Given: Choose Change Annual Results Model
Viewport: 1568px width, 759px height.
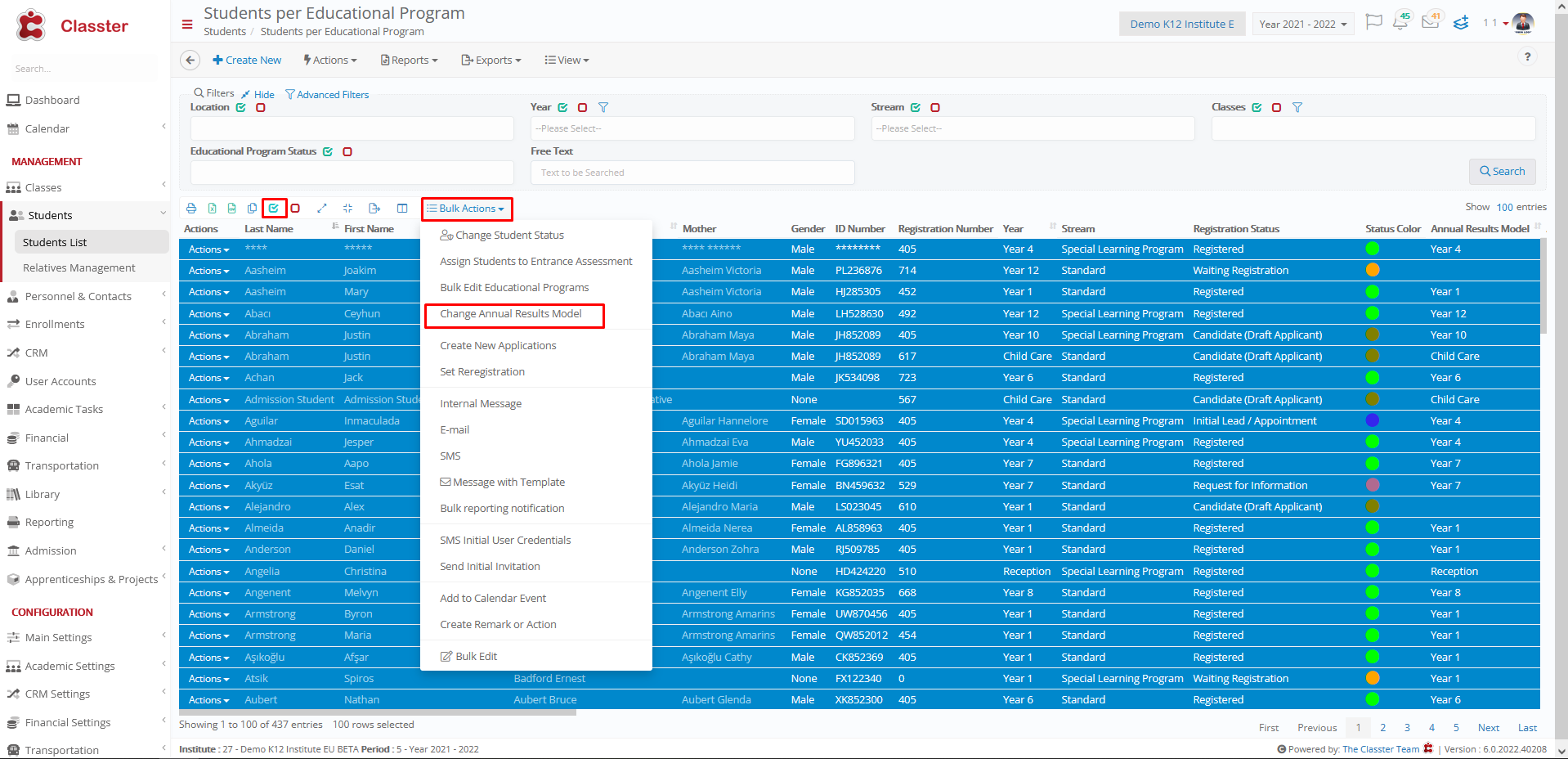Looking at the screenshot, I should [x=511, y=314].
